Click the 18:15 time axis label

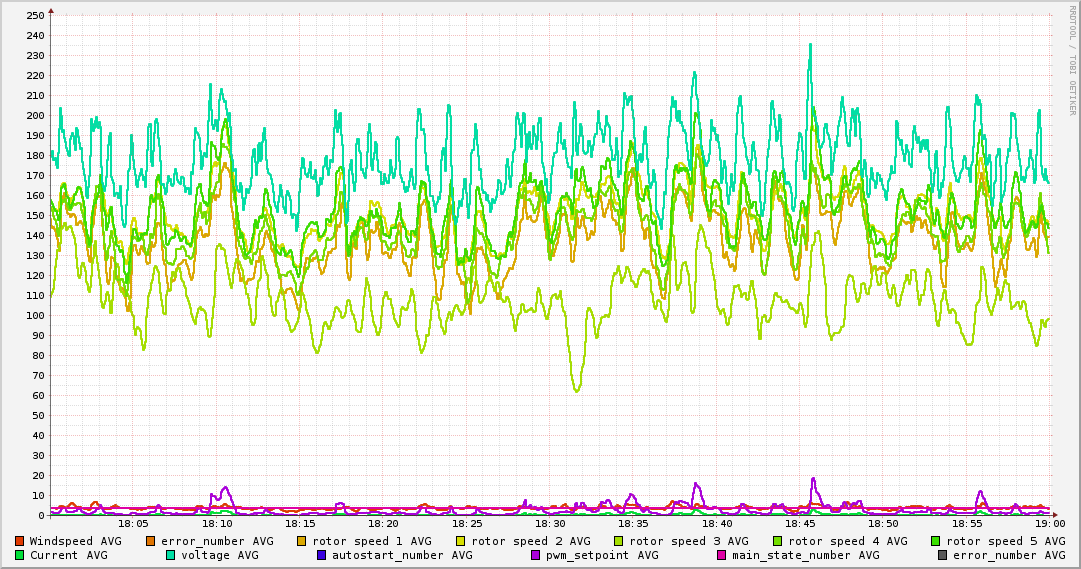click(x=300, y=525)
